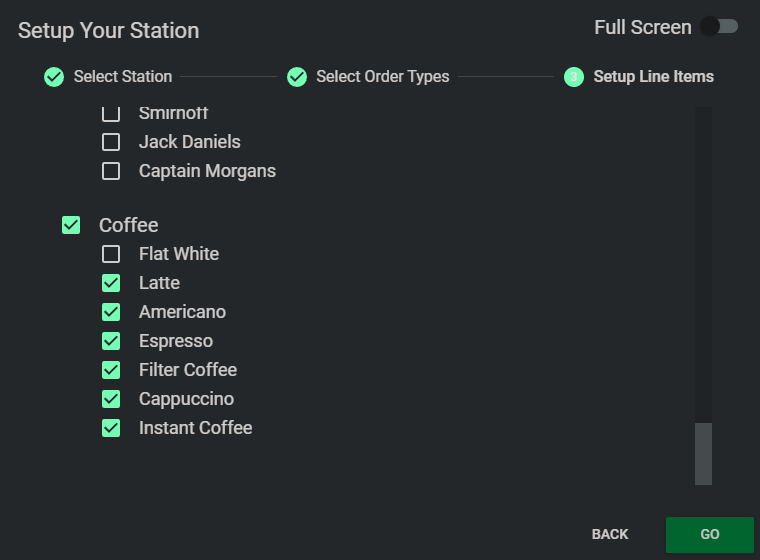Uncheck the Latte checkbox
The image size is (760, 560).
coord(111,283)
